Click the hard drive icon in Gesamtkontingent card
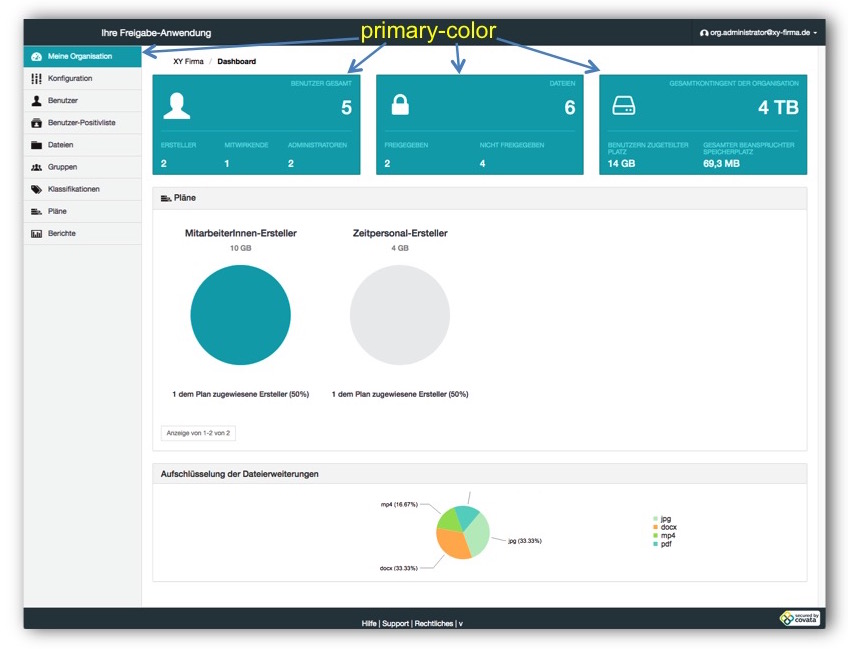 tap(624, 105)
